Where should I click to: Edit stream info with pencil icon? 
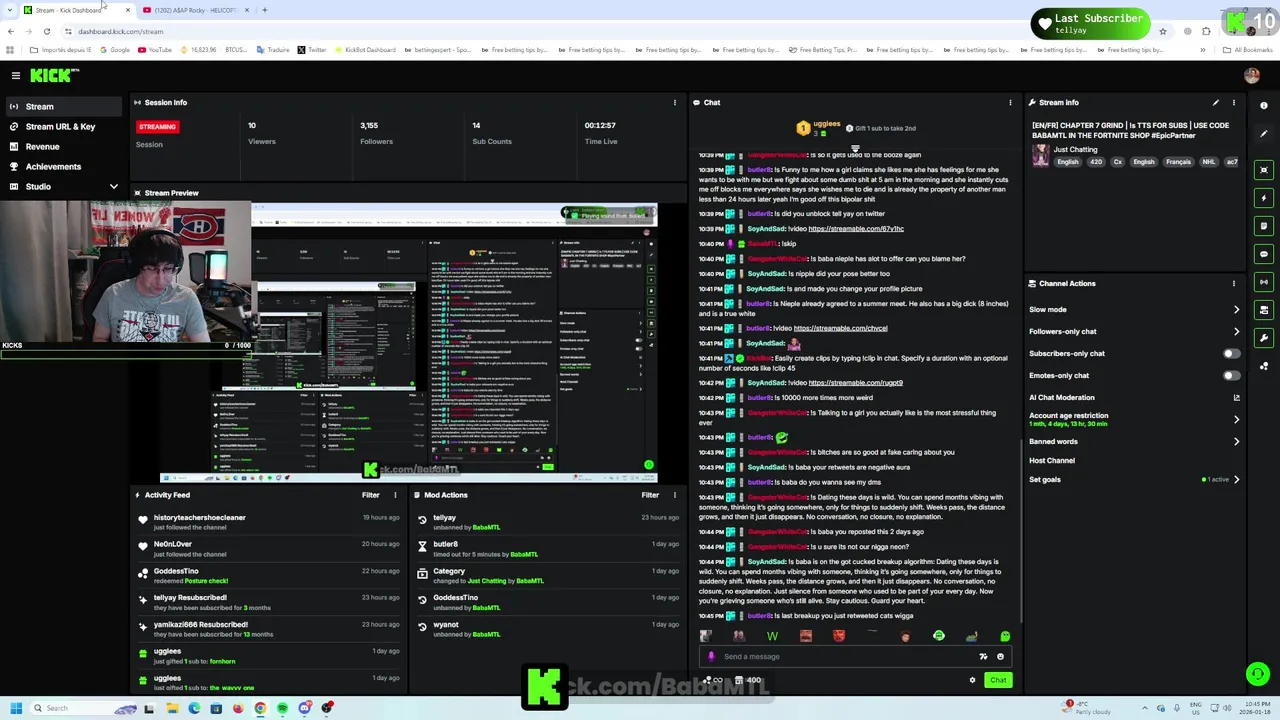pos(1215,102)
